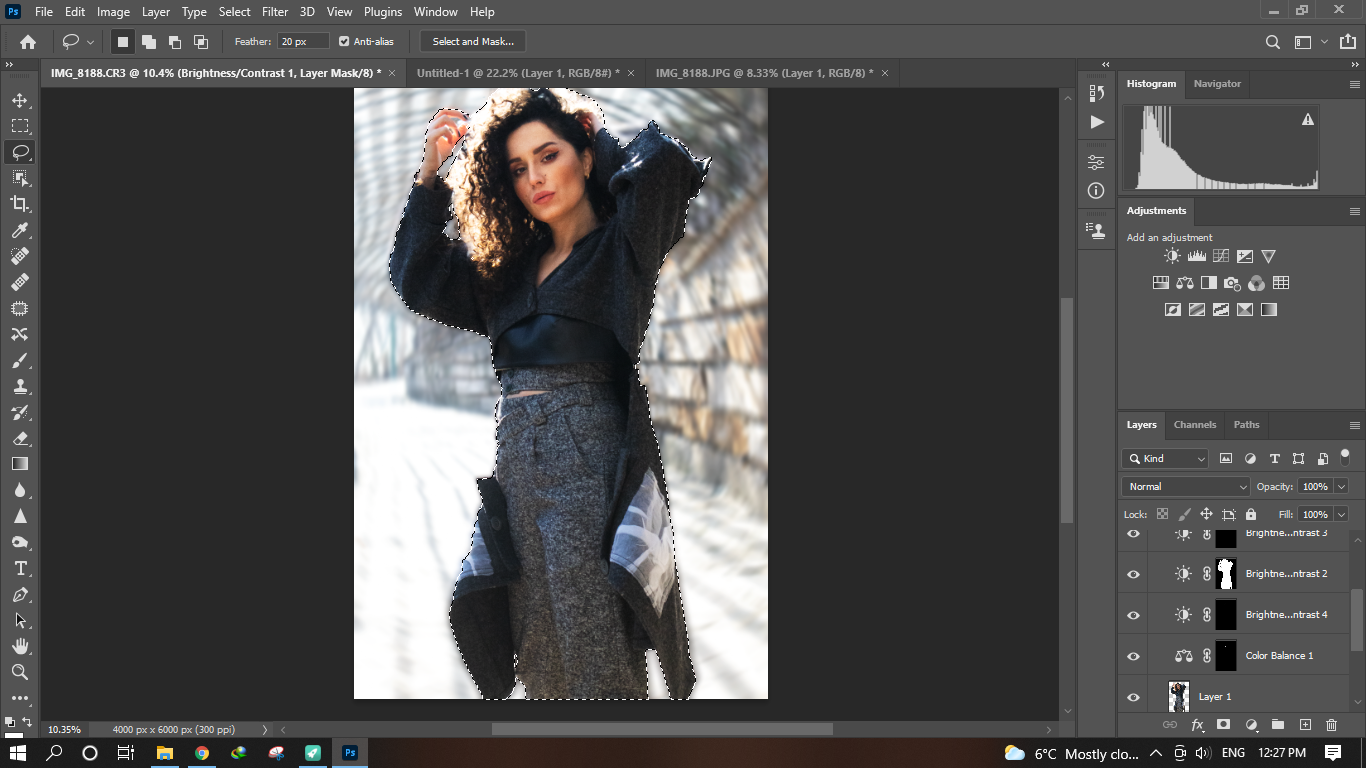Set Intersect with selection mode
Screen dimensions: 1366x768
tap(200, 42)
